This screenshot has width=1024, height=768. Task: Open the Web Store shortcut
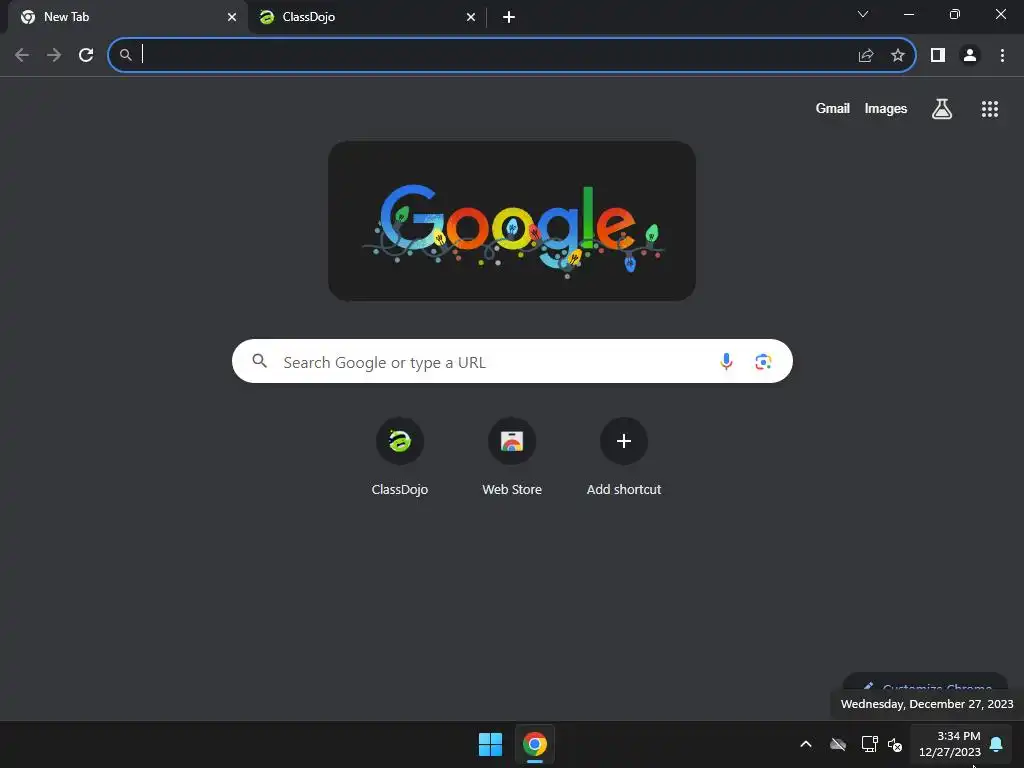pos(512,457)
